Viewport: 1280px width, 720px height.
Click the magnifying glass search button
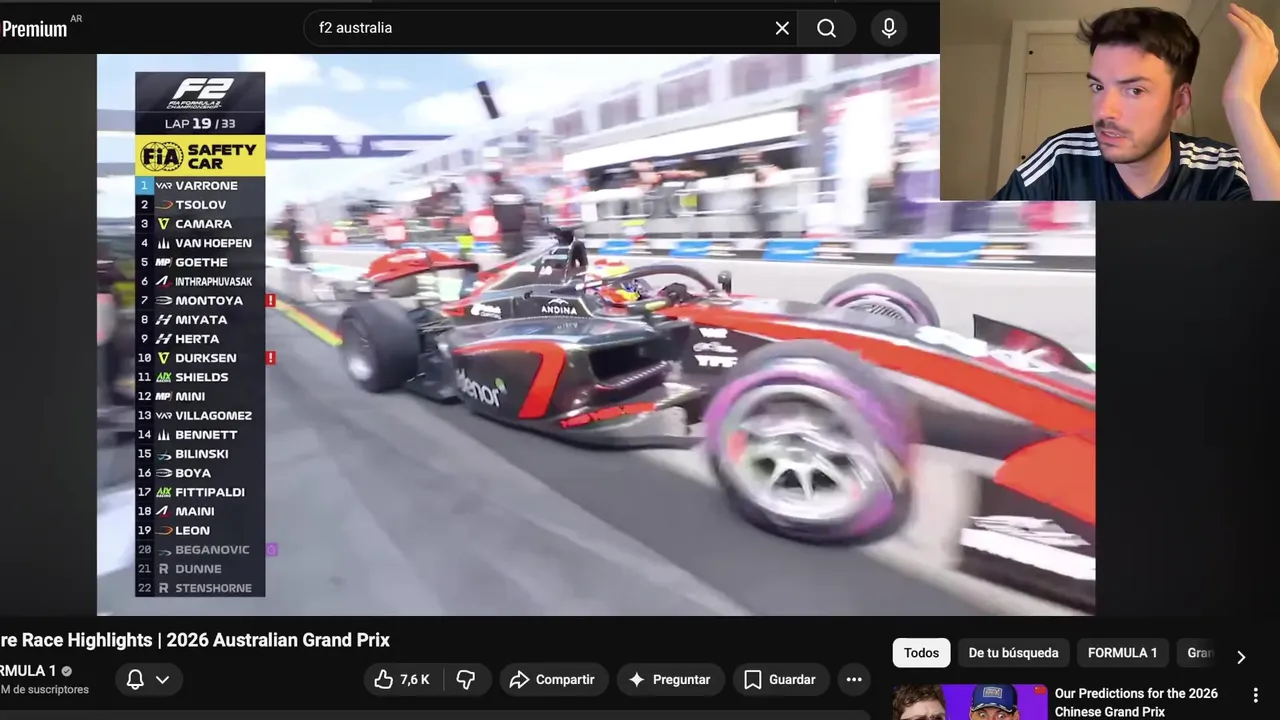pos(827,28)
